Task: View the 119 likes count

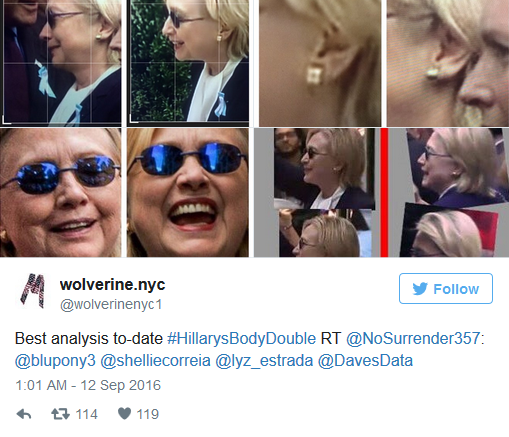Action: 147,414
